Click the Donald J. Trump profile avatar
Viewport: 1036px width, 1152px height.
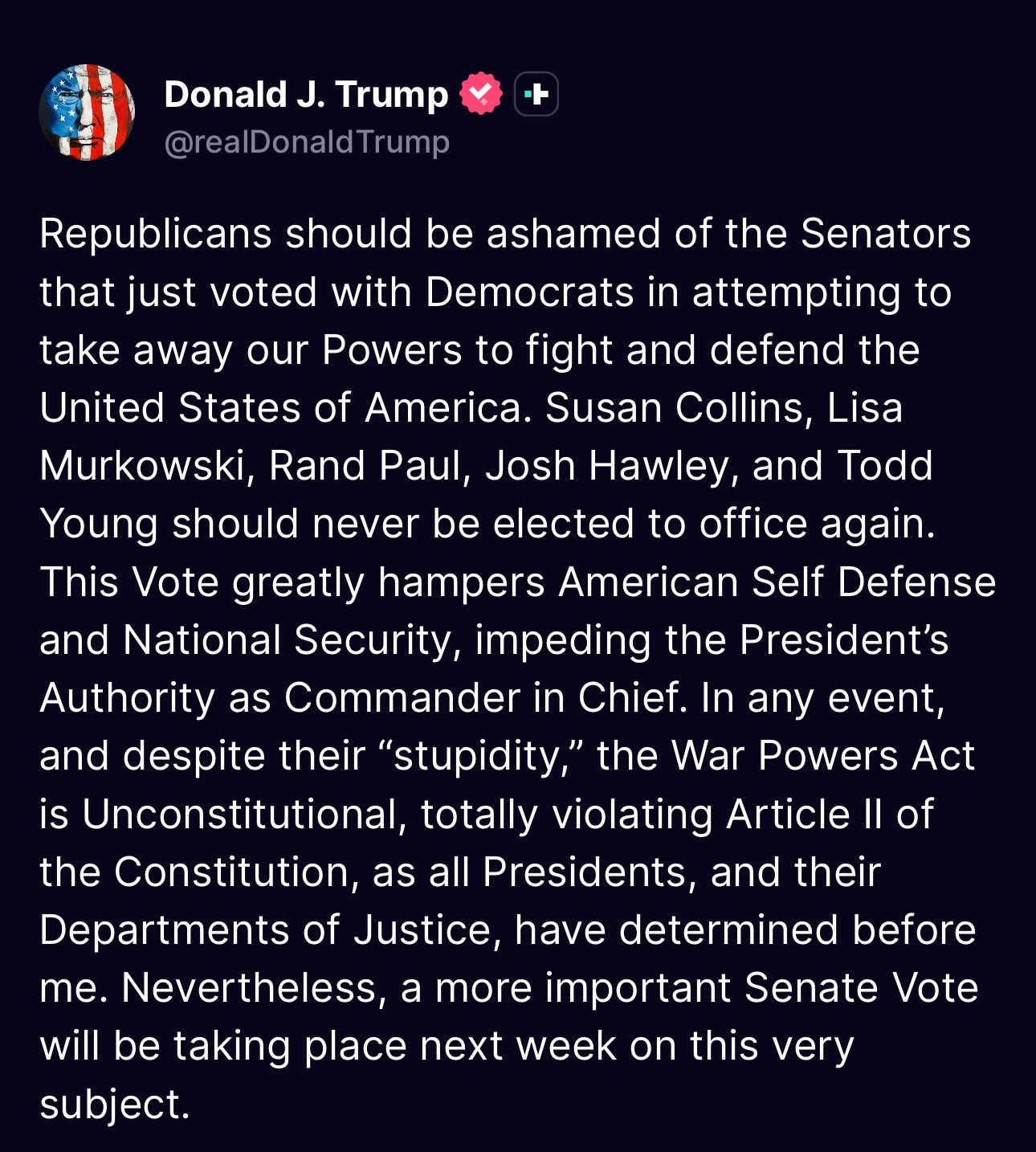[87, 112]
